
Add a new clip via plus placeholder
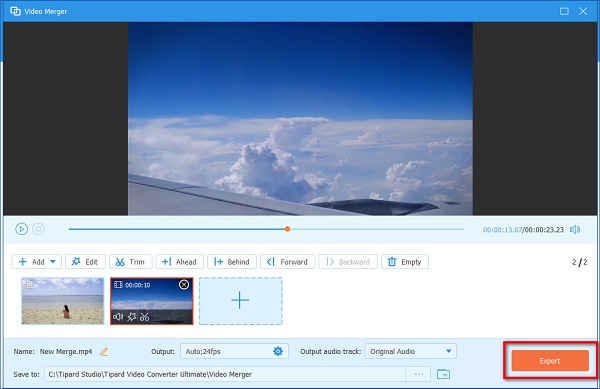240,301
